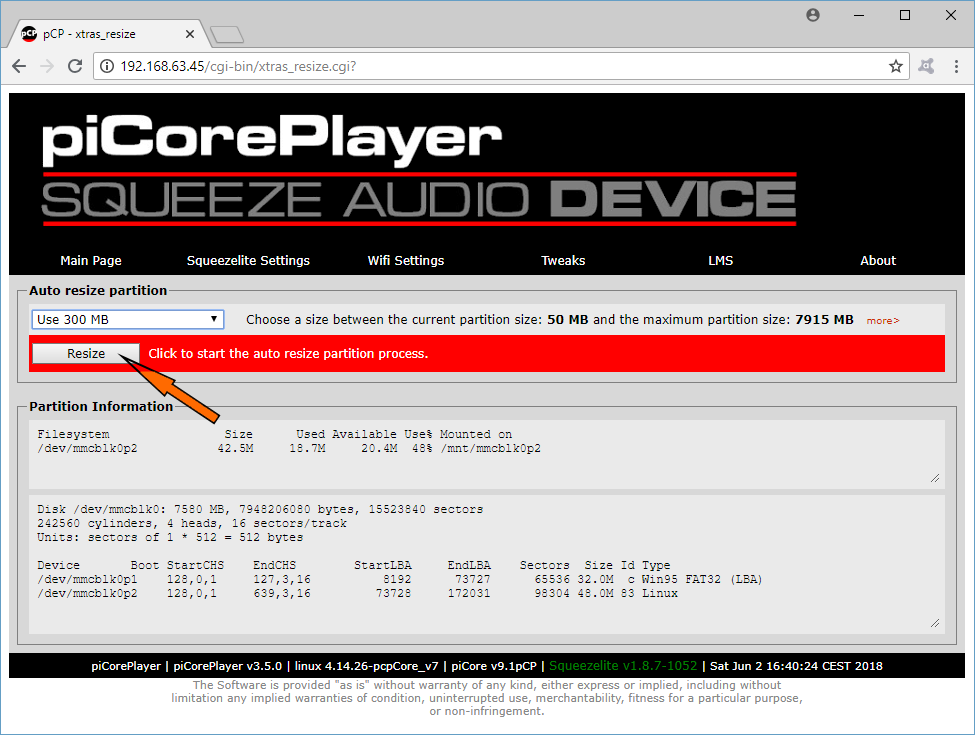Open the Chrome three-dot menu
This screenshot has width=975, height=735.
(956, 66)
